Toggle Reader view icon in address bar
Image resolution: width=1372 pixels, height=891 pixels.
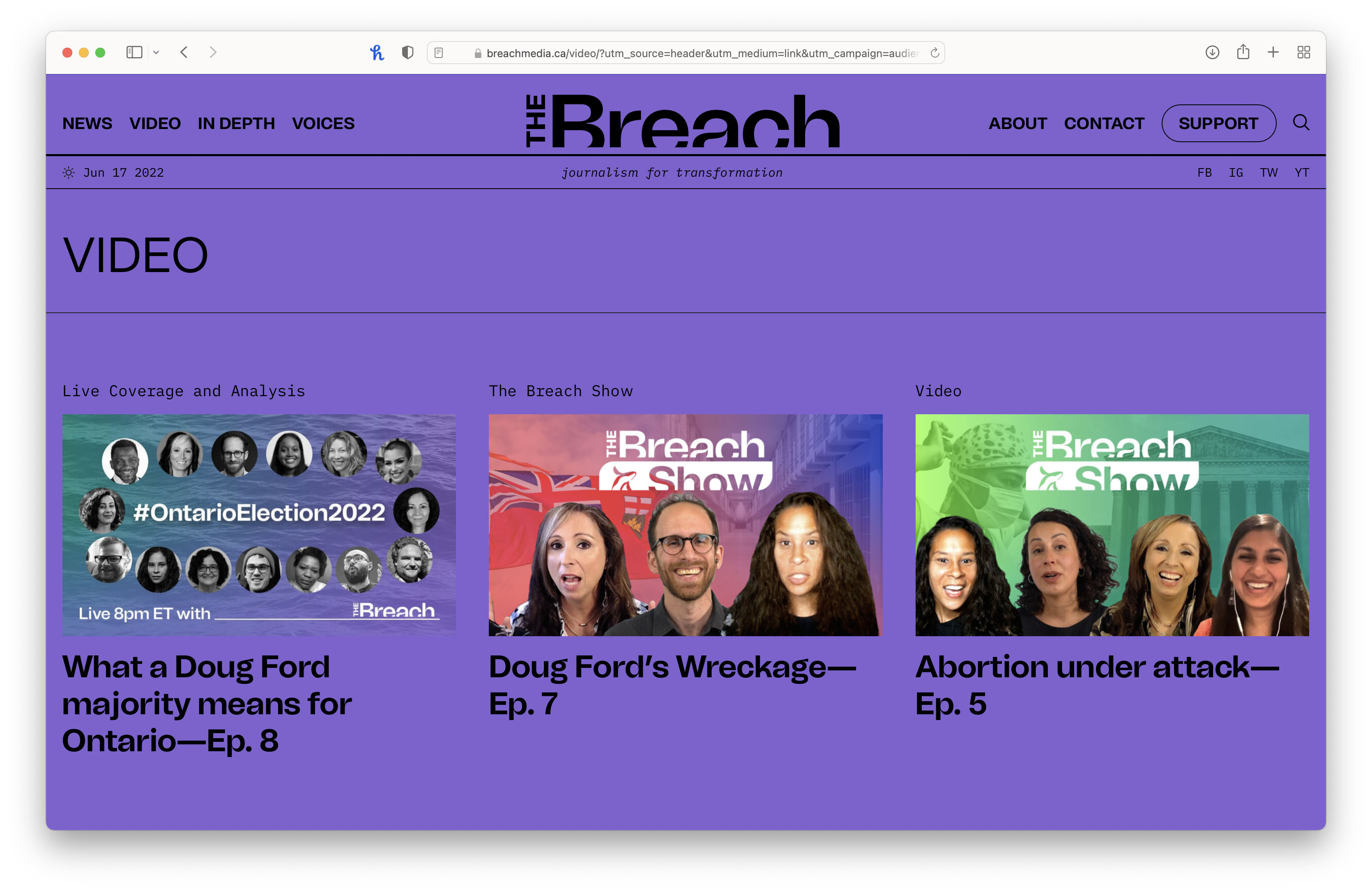point(439,53)
